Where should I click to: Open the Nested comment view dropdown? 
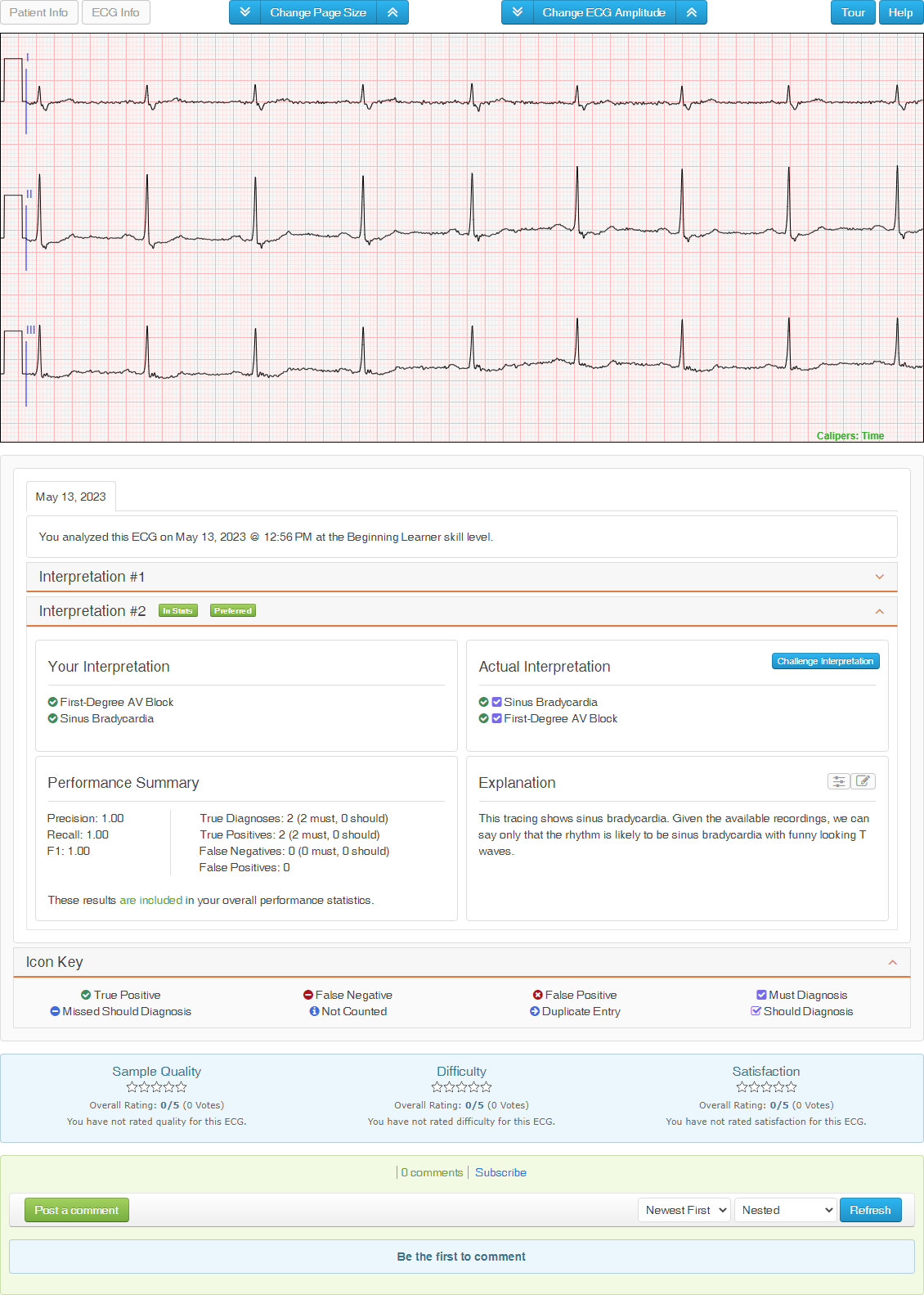[786, 1210]
